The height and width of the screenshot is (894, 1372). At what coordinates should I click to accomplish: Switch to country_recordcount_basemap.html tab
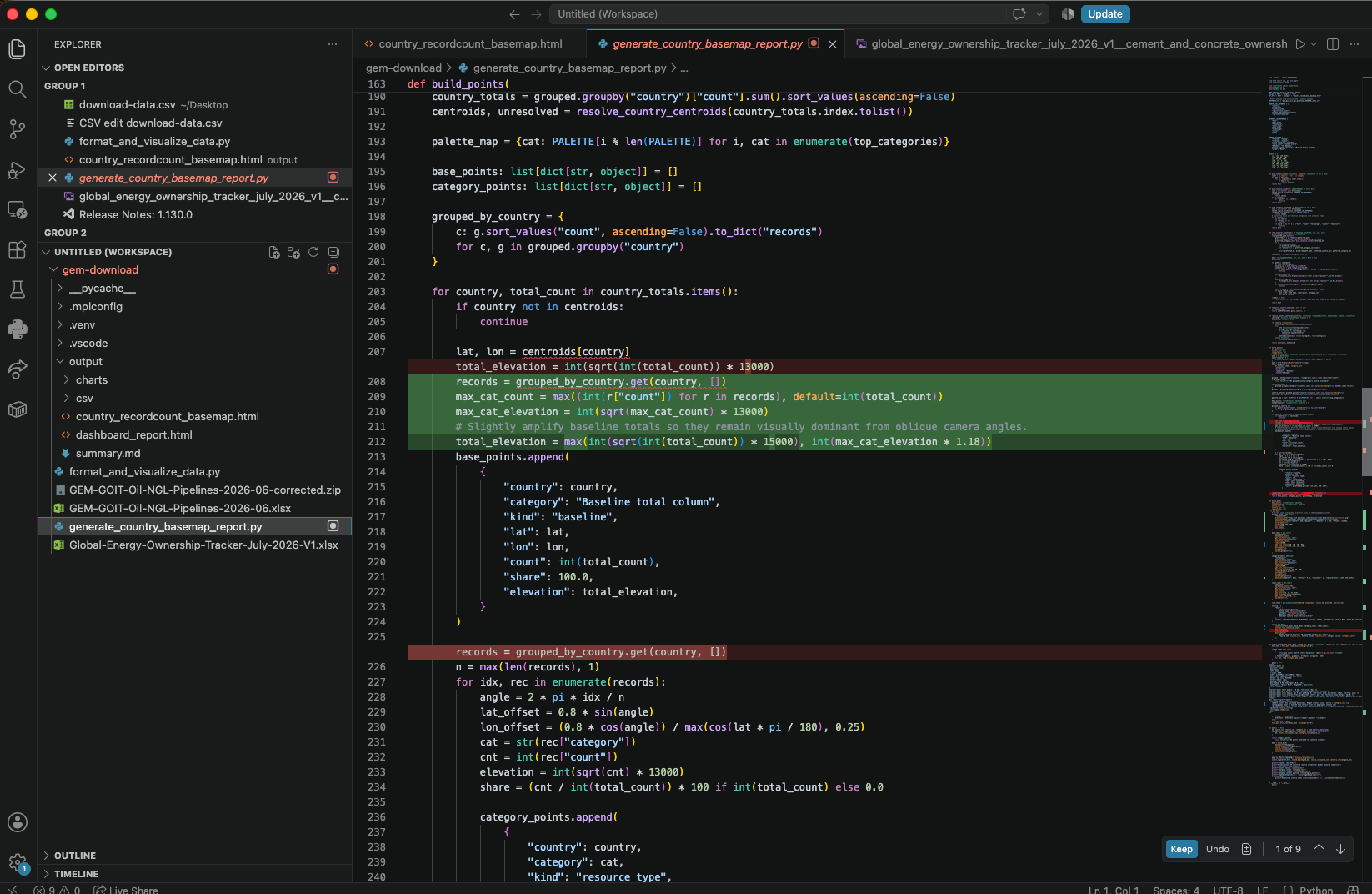coord(469,44)
